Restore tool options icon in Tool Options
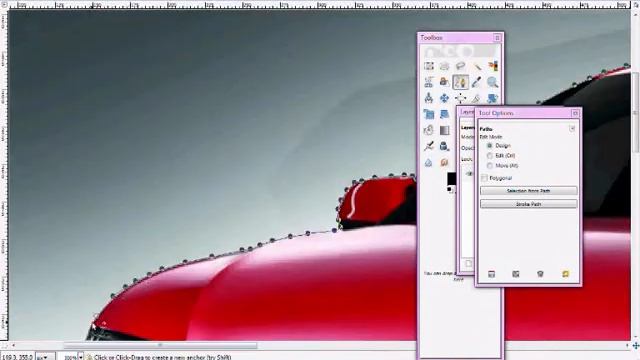 coord(516,274)
